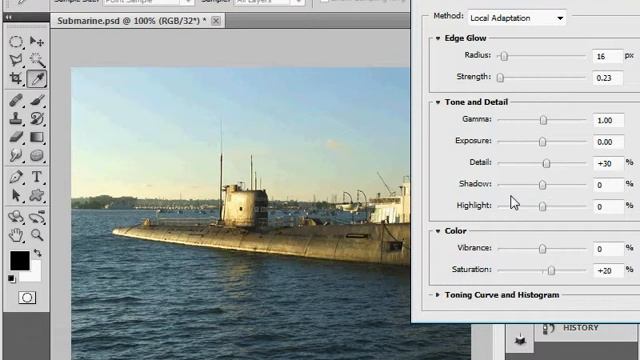Select the Sponge tool
This screenshot has height=360, width=640.
[x=37, y=156]
